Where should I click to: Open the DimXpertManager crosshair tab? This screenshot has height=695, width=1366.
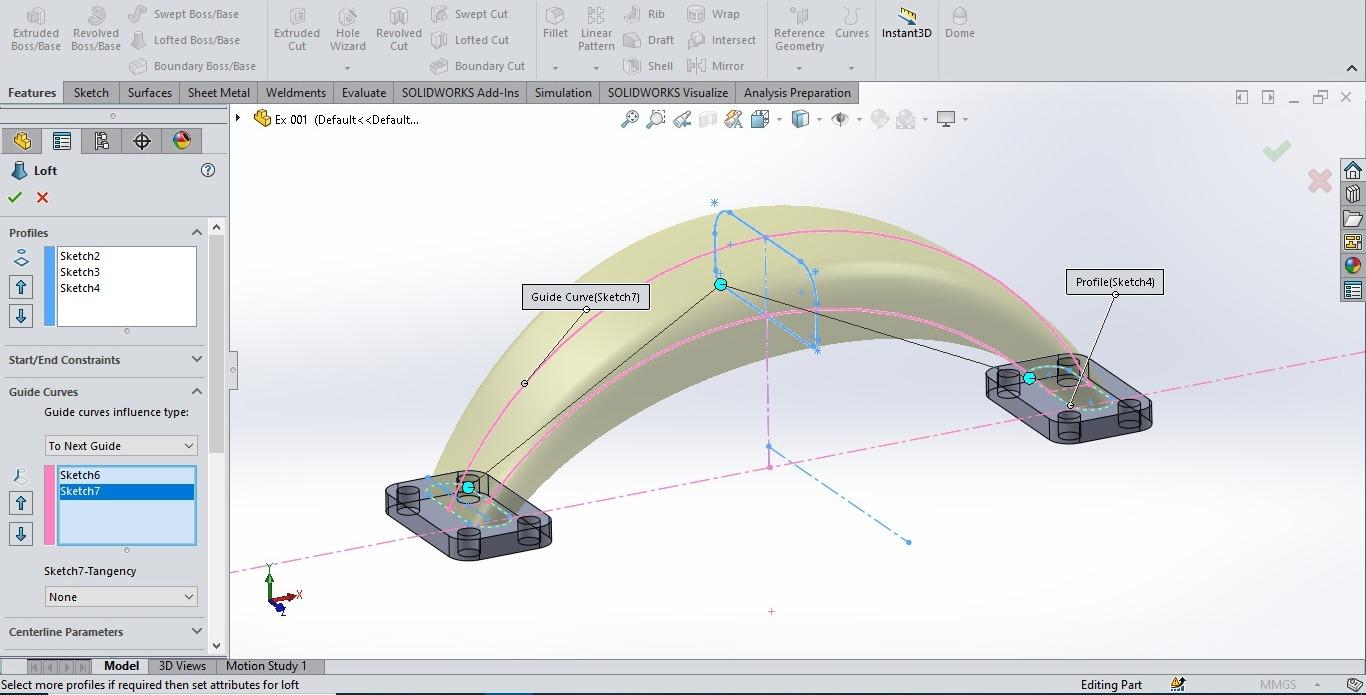142,141
